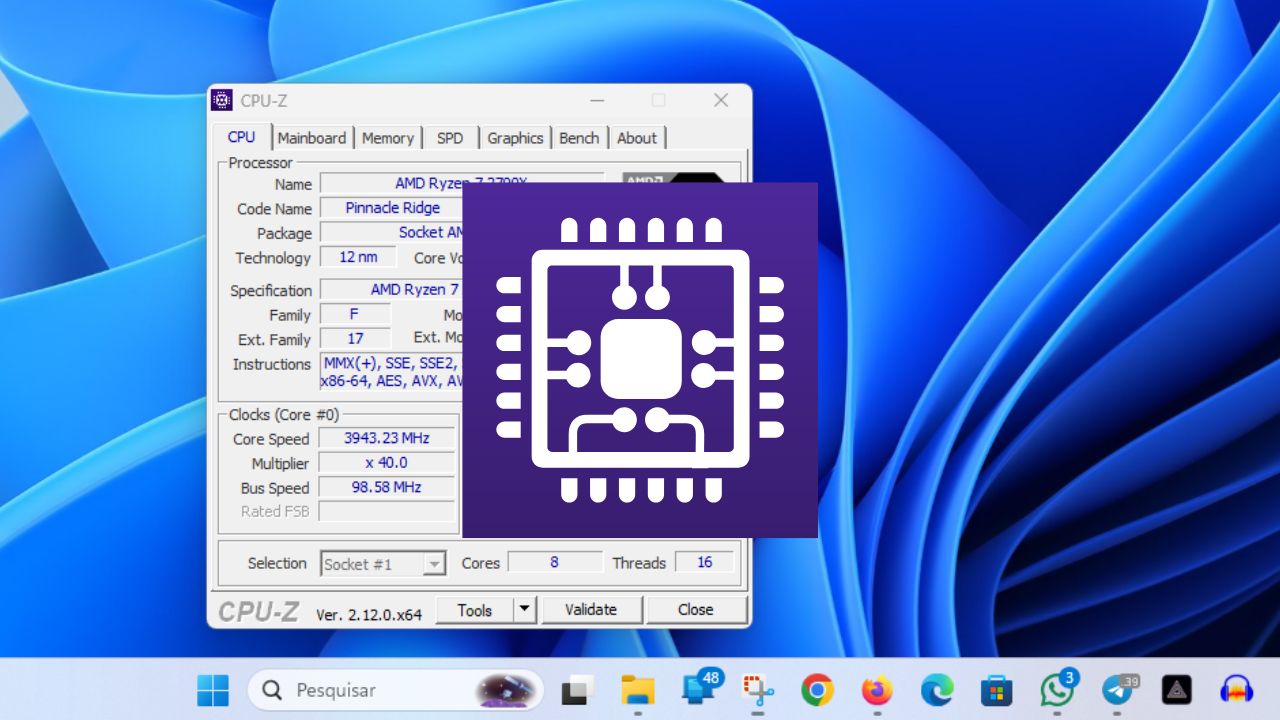
Task: Switch to the About tab
Action: tap(637, 138)
